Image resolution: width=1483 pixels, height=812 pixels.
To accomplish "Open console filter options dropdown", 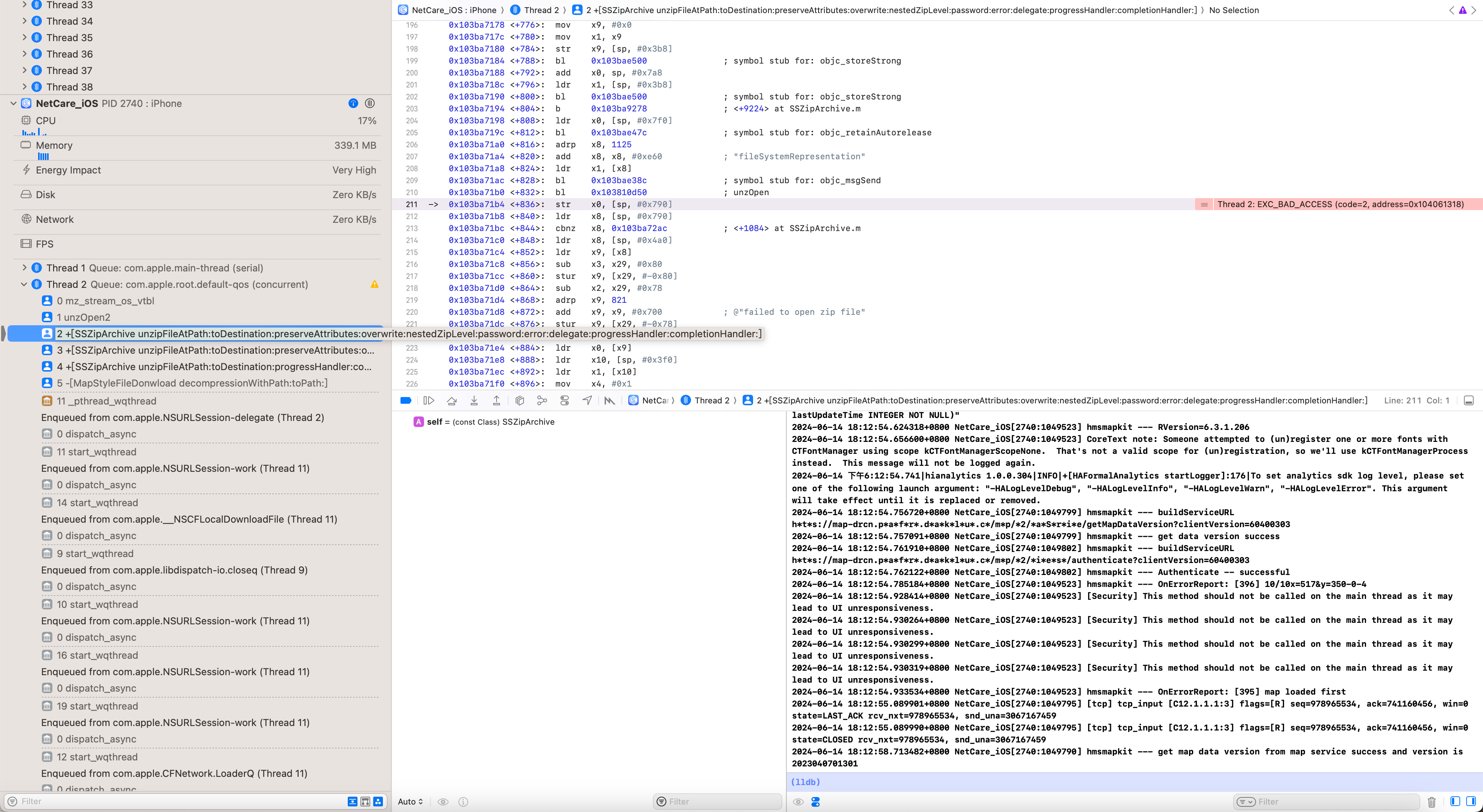I will click(1246, 802).
